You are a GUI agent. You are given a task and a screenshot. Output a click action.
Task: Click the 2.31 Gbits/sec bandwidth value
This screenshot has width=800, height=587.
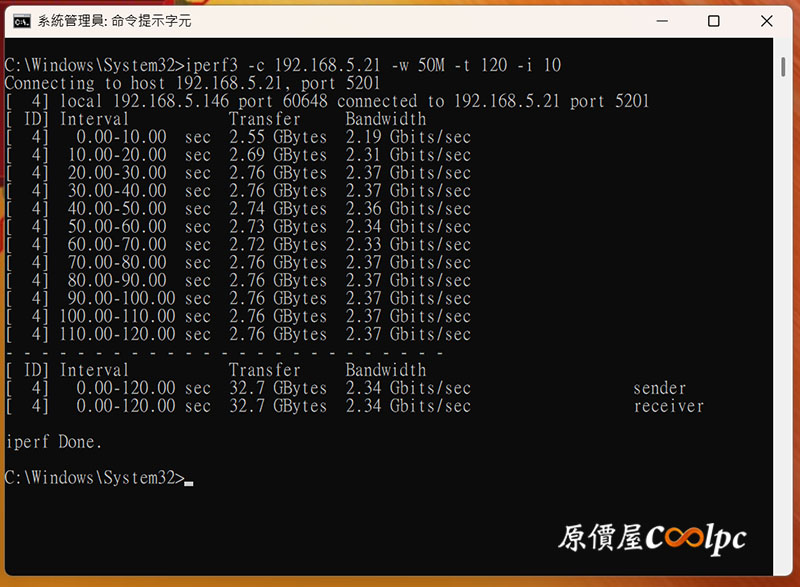[408, 155]
